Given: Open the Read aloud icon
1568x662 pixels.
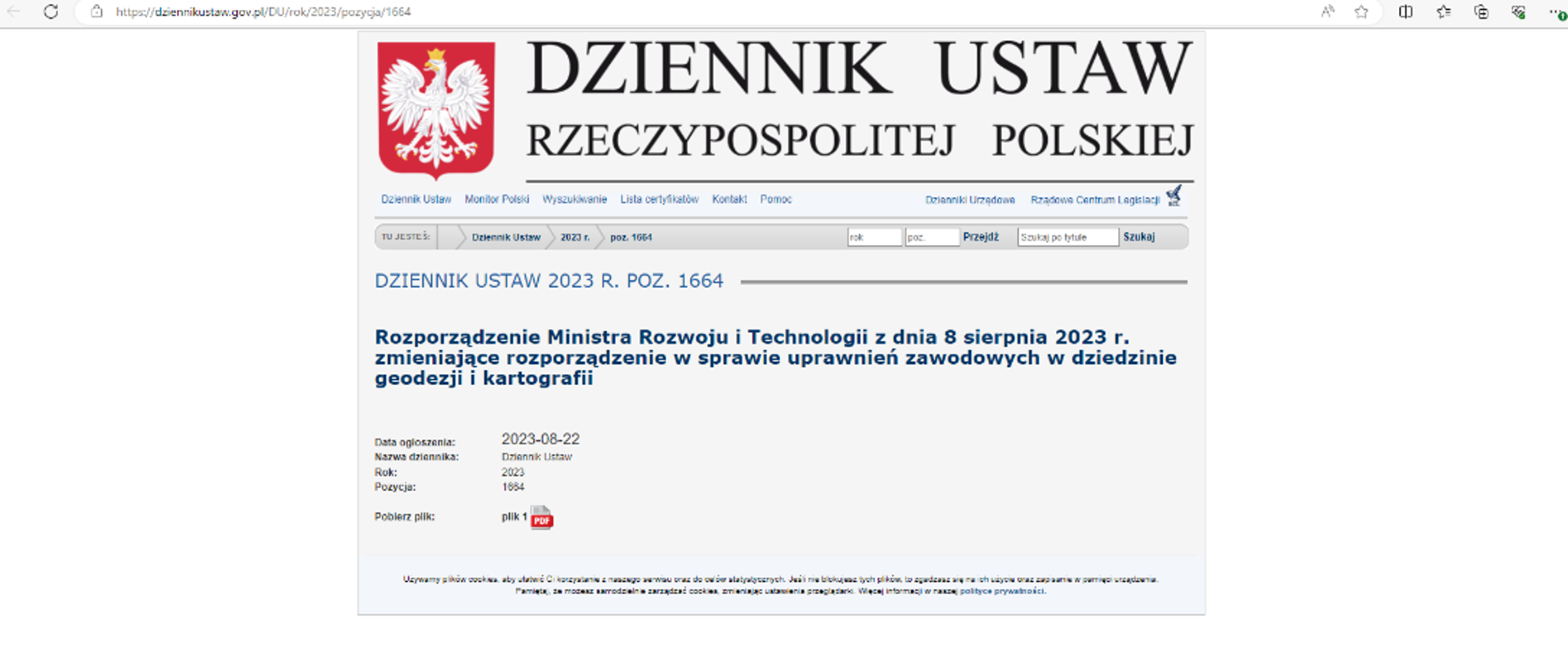Looking at the screenshot, I should pyautogui.click(x=1327, y=12).
